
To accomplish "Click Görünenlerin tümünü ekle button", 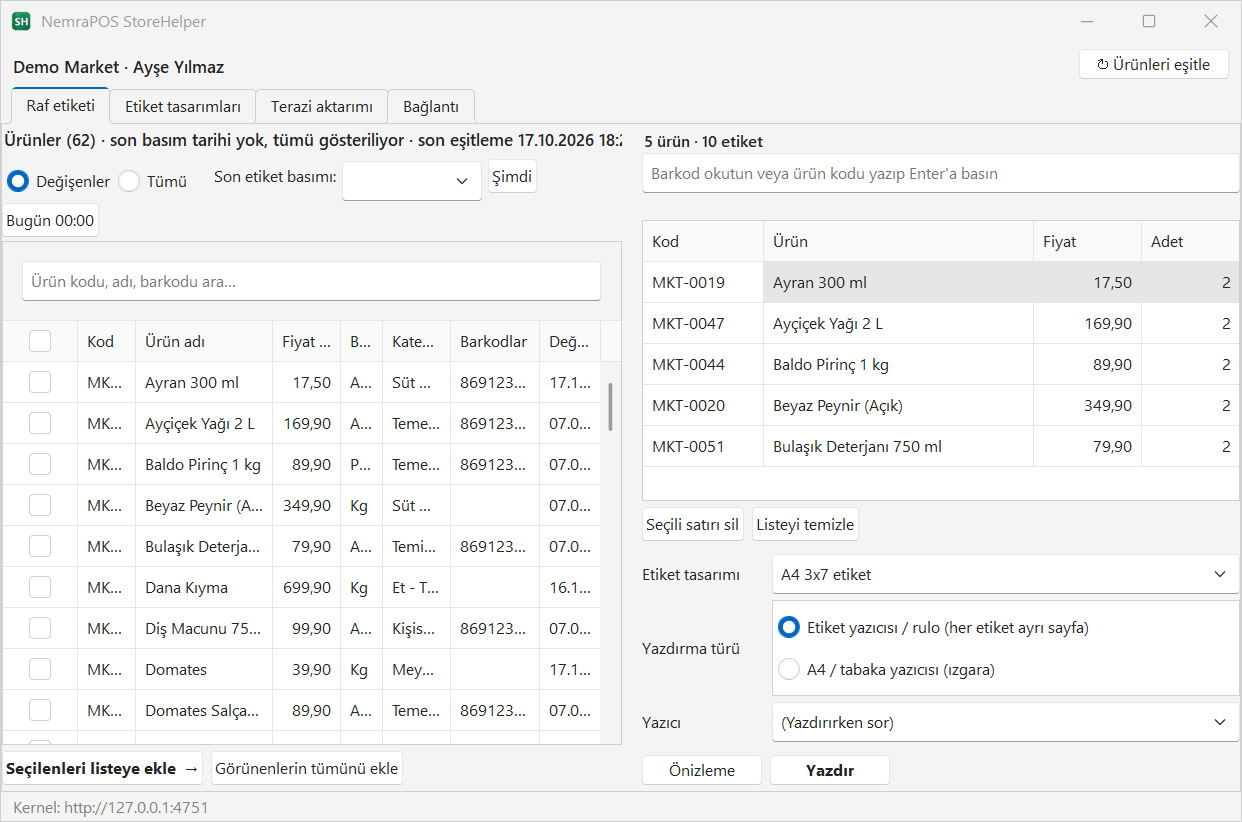I will pyautogui.click(x=307, y=769).
